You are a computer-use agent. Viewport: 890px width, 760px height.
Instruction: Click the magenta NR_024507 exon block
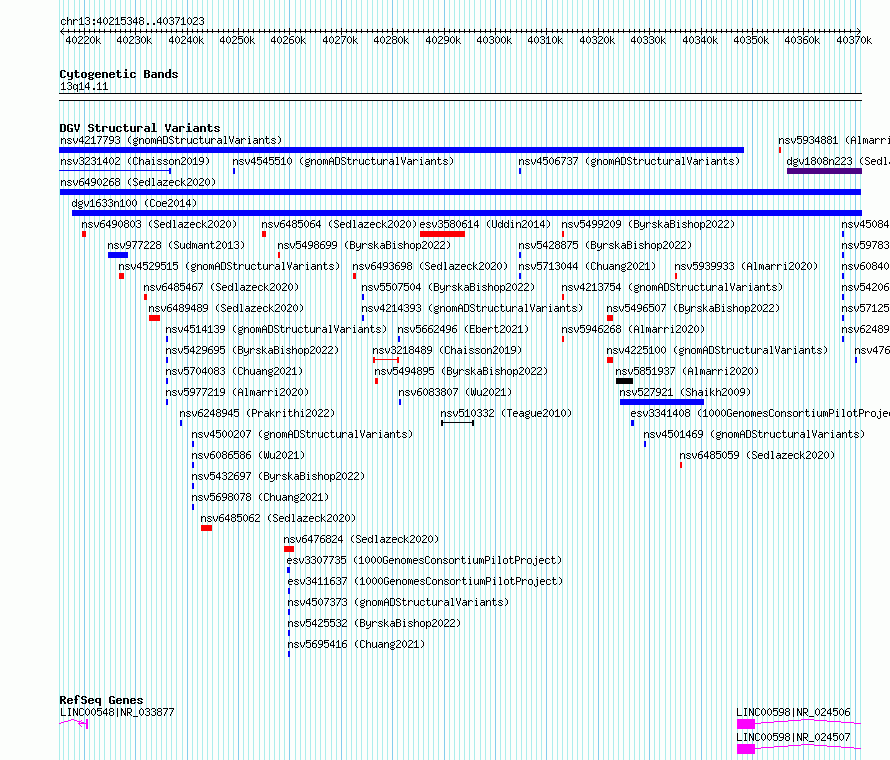[746, 749]
